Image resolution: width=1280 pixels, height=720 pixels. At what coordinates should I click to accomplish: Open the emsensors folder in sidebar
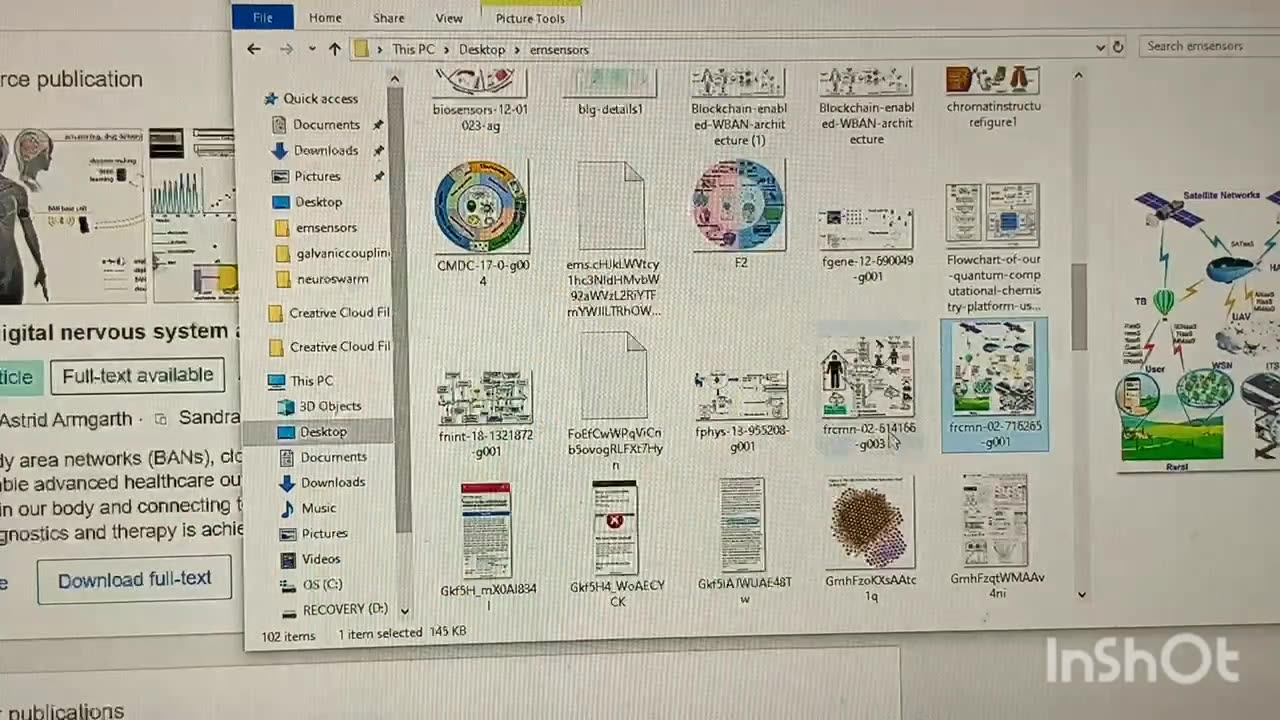(326, 228)
